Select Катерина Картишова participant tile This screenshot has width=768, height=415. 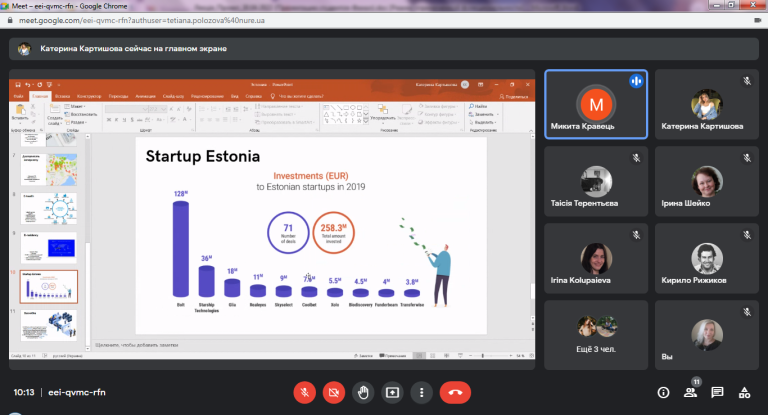tap(707, 104)
